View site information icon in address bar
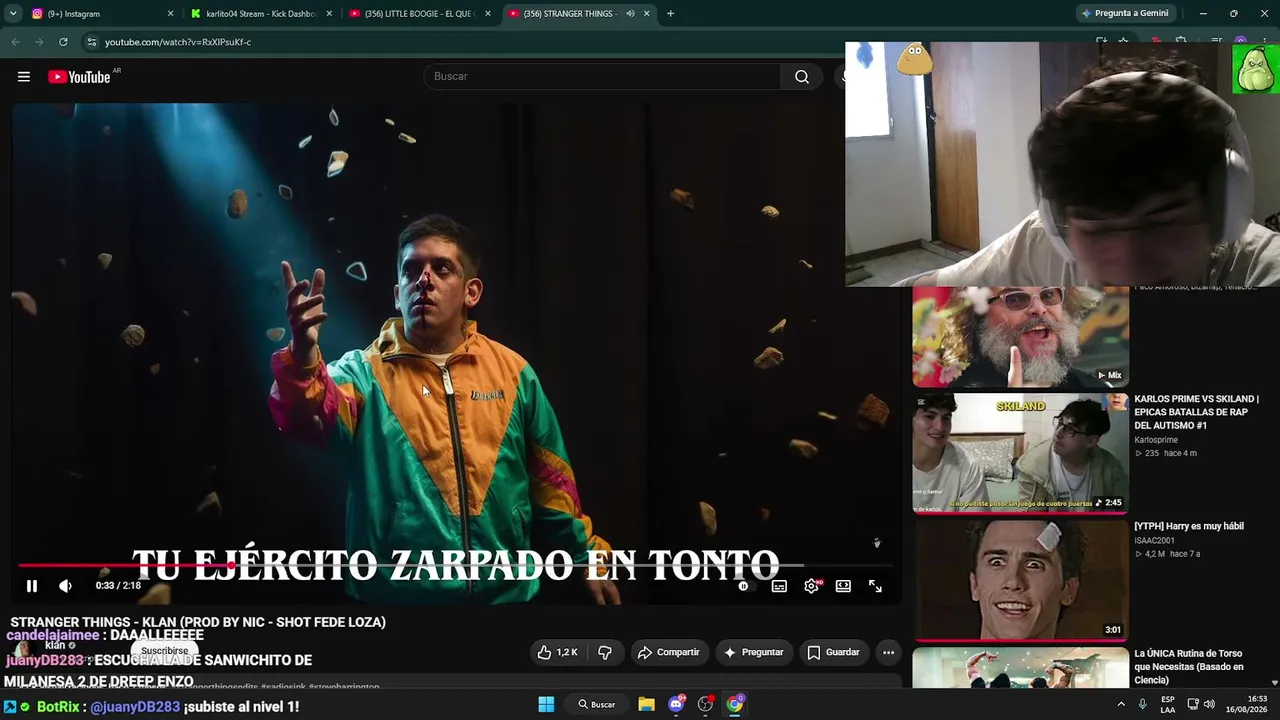Screen dimensions: 1280x720 coord(91,42)
